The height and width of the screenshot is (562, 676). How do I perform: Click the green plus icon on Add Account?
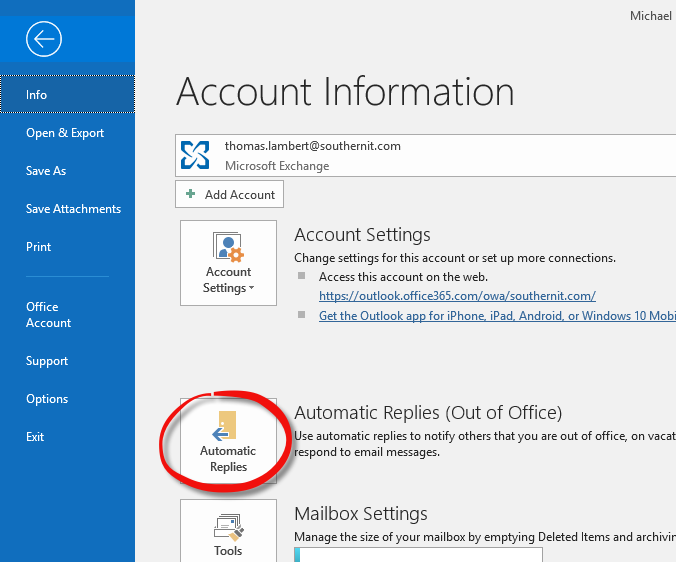190,194
